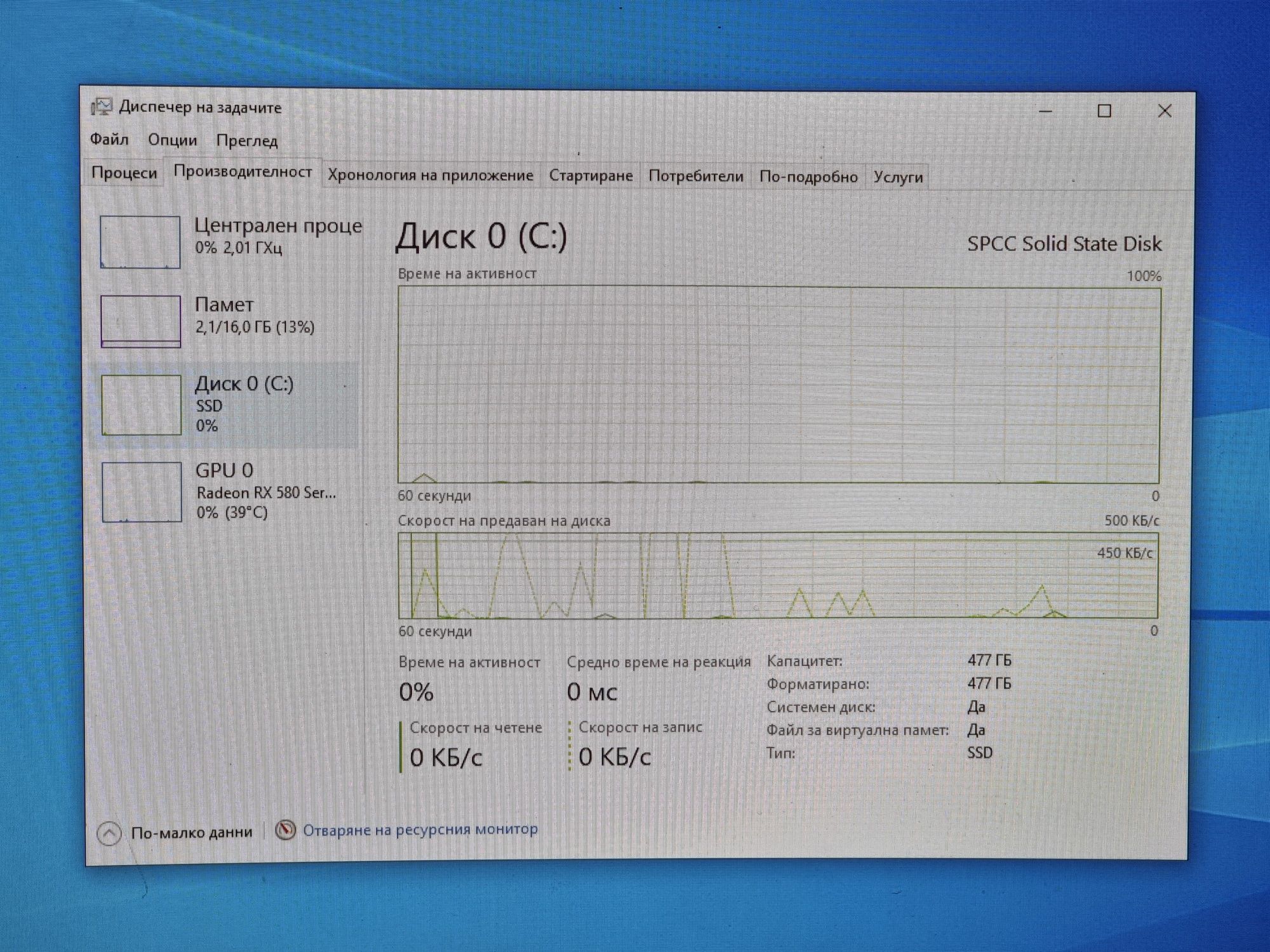This screenshot has width=1270, height=952.
Task: Click the 450 КБ/с graph scale label
Action: point(1125,553)
